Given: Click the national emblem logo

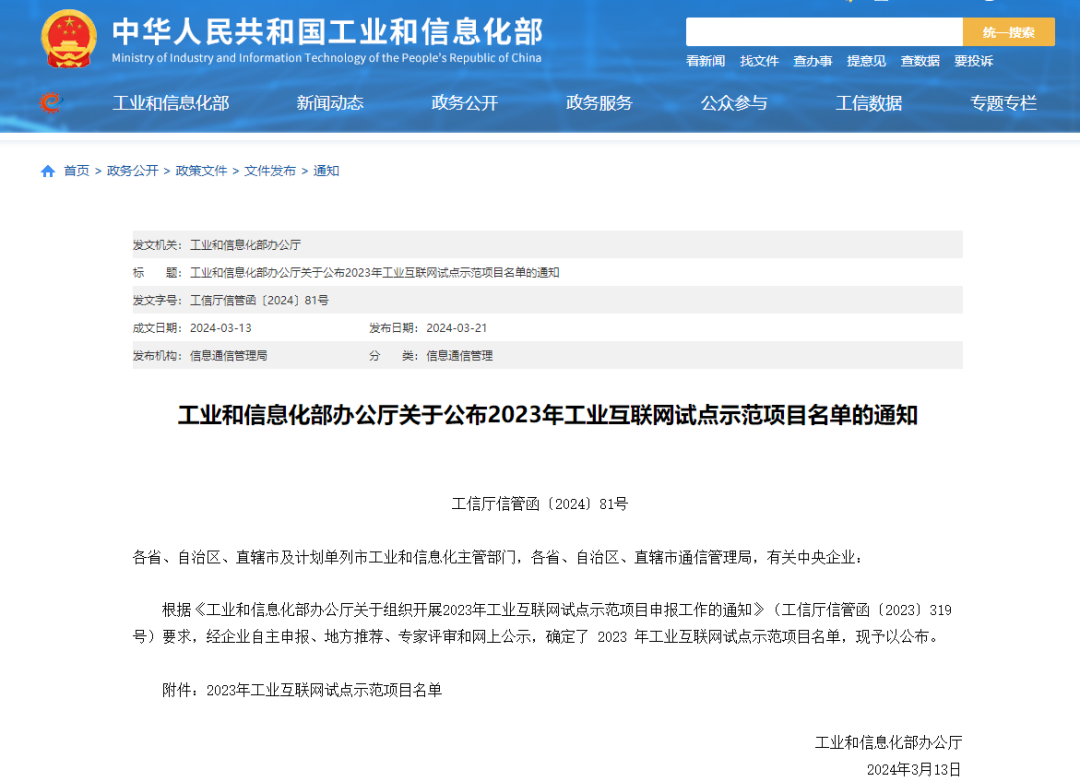Looking at the screenshot, I should click(x=69, y=39).
